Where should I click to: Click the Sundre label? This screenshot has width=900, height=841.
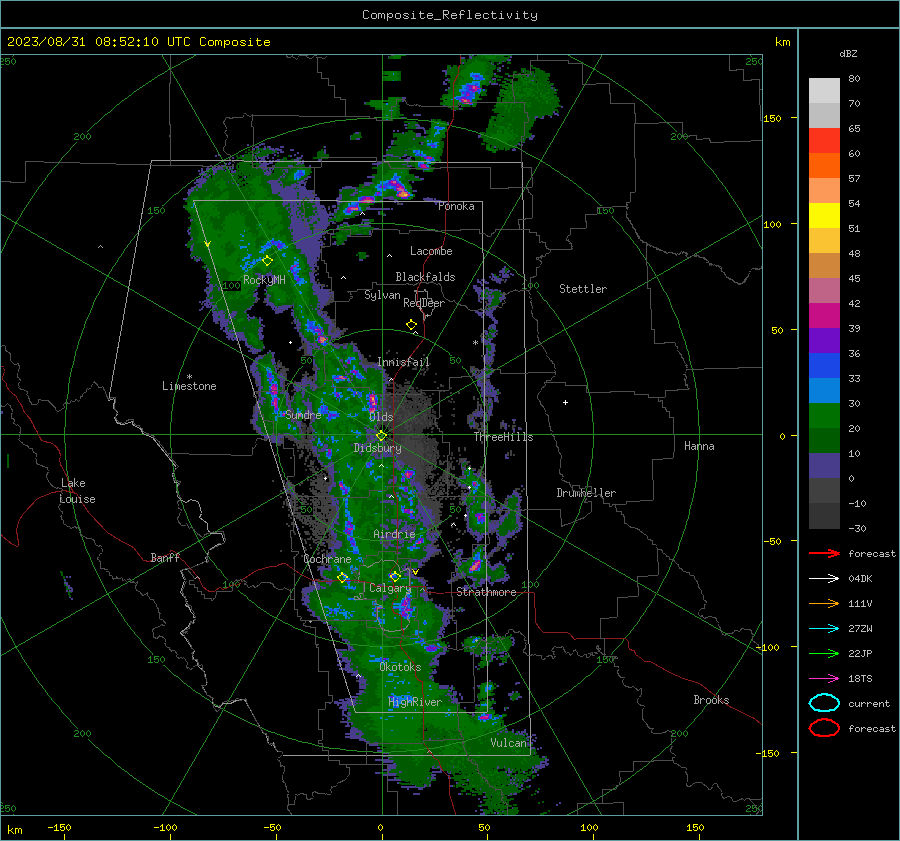303,415
